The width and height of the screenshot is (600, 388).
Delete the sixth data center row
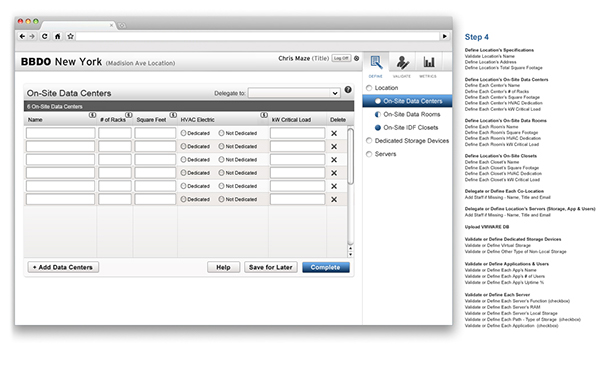tap(334, 199)
